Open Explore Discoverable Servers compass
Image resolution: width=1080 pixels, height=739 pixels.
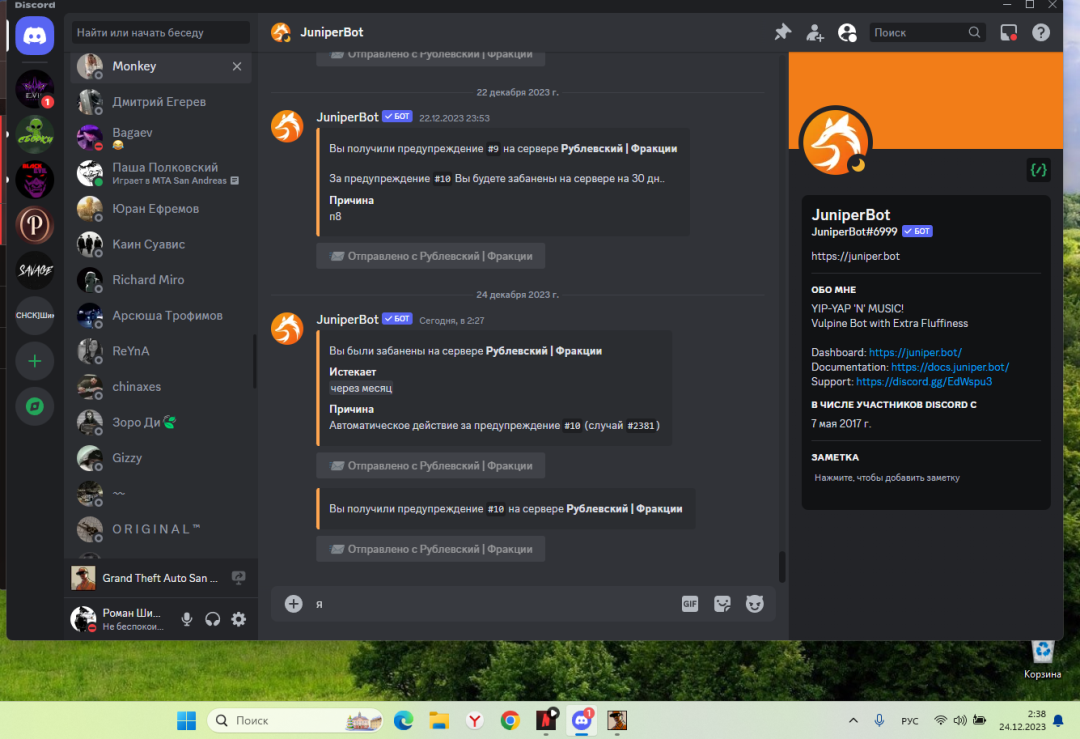35,406
